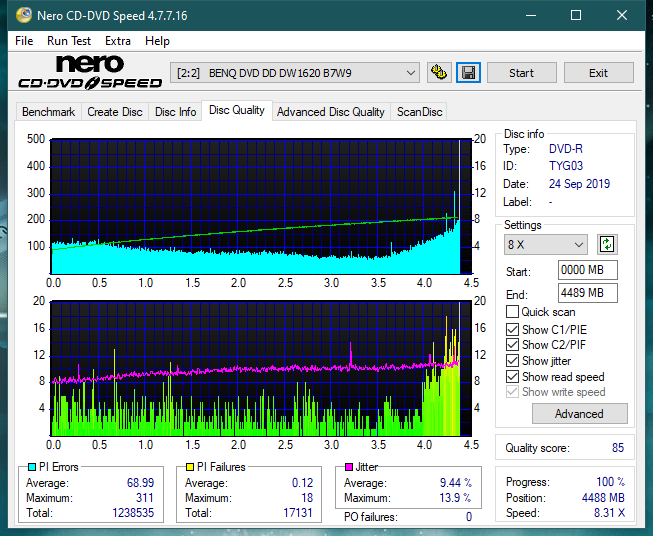Click the Jitter average 9.44 % value
Screen dimensions: 653x536
[x=456, y=483]
